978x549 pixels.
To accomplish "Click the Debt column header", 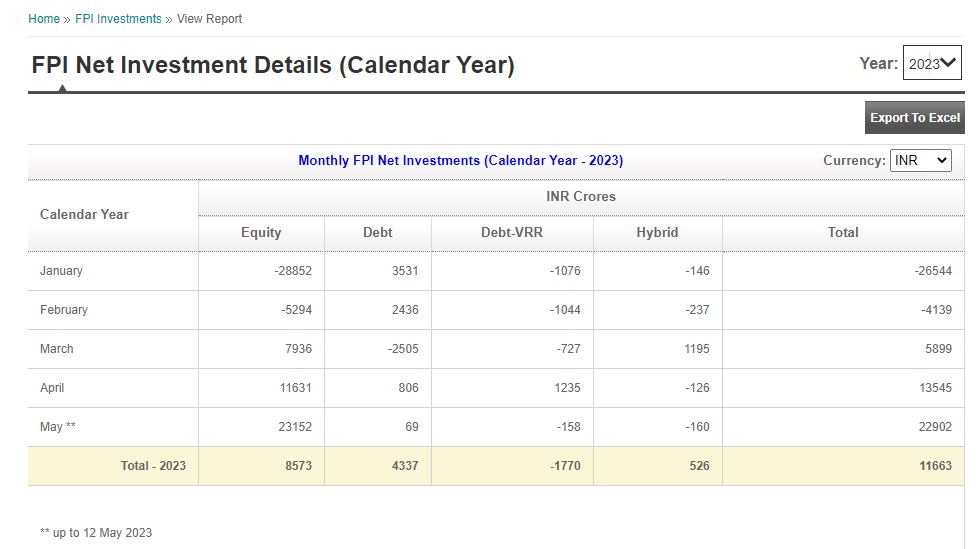I will click(377, 232).
